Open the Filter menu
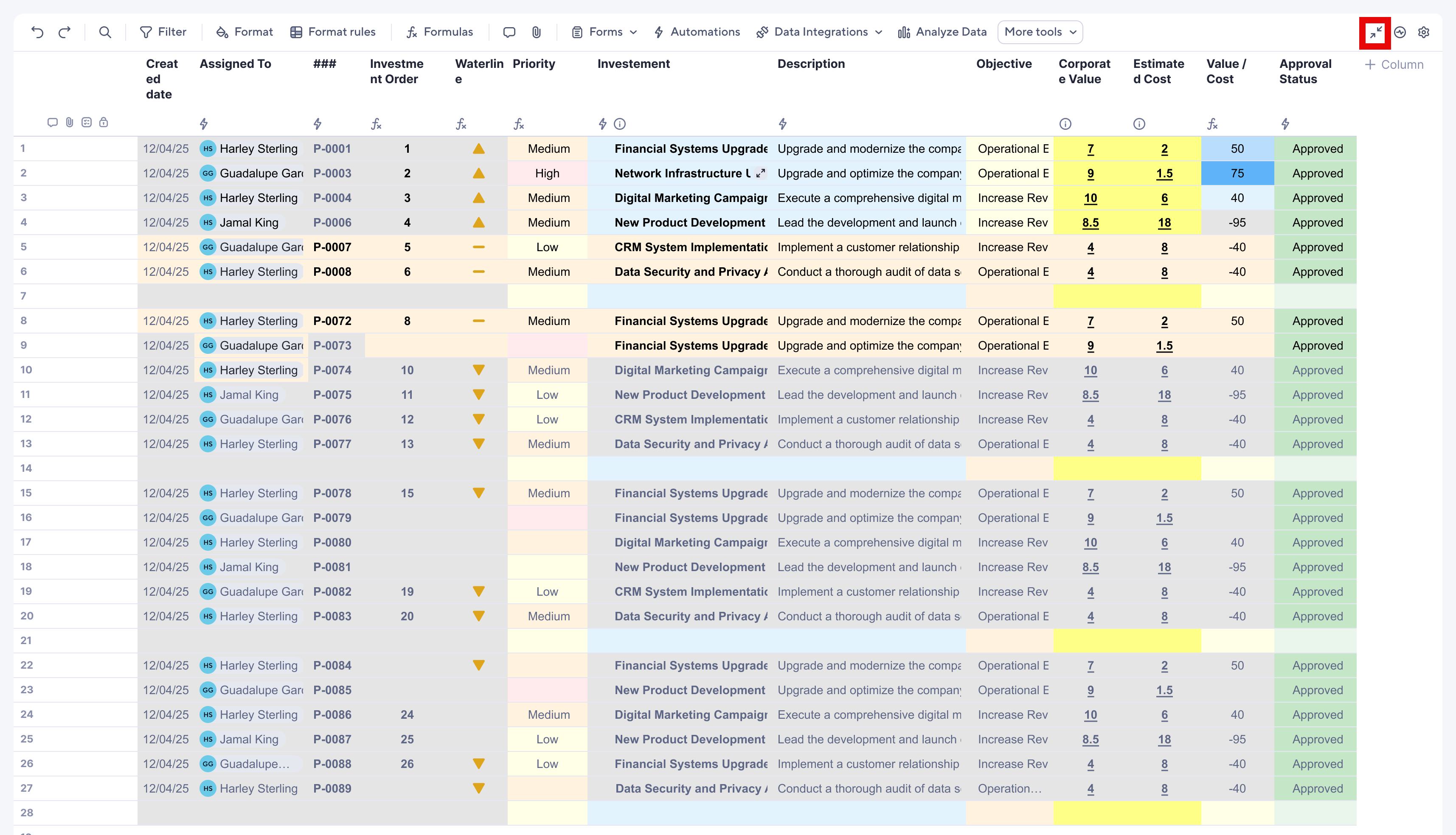The width and height of the screenshot is (1456, 835). [x=163, y=32]
